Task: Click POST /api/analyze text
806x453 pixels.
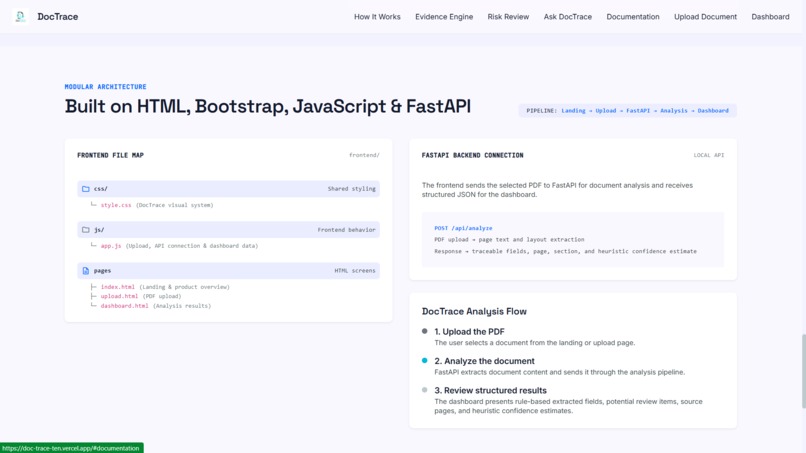Action: (x=463, y=228)
